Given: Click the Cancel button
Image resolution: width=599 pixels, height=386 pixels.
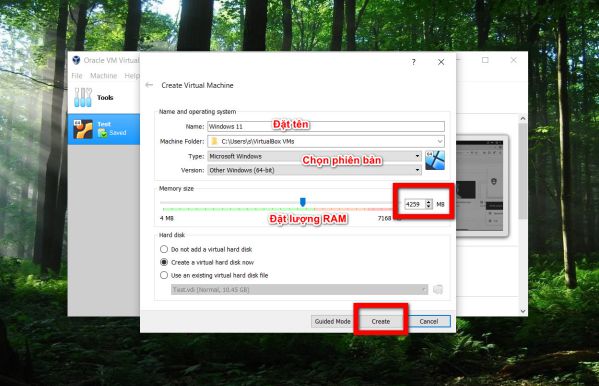Looking at the screenshot, I should tap(429, 321).
